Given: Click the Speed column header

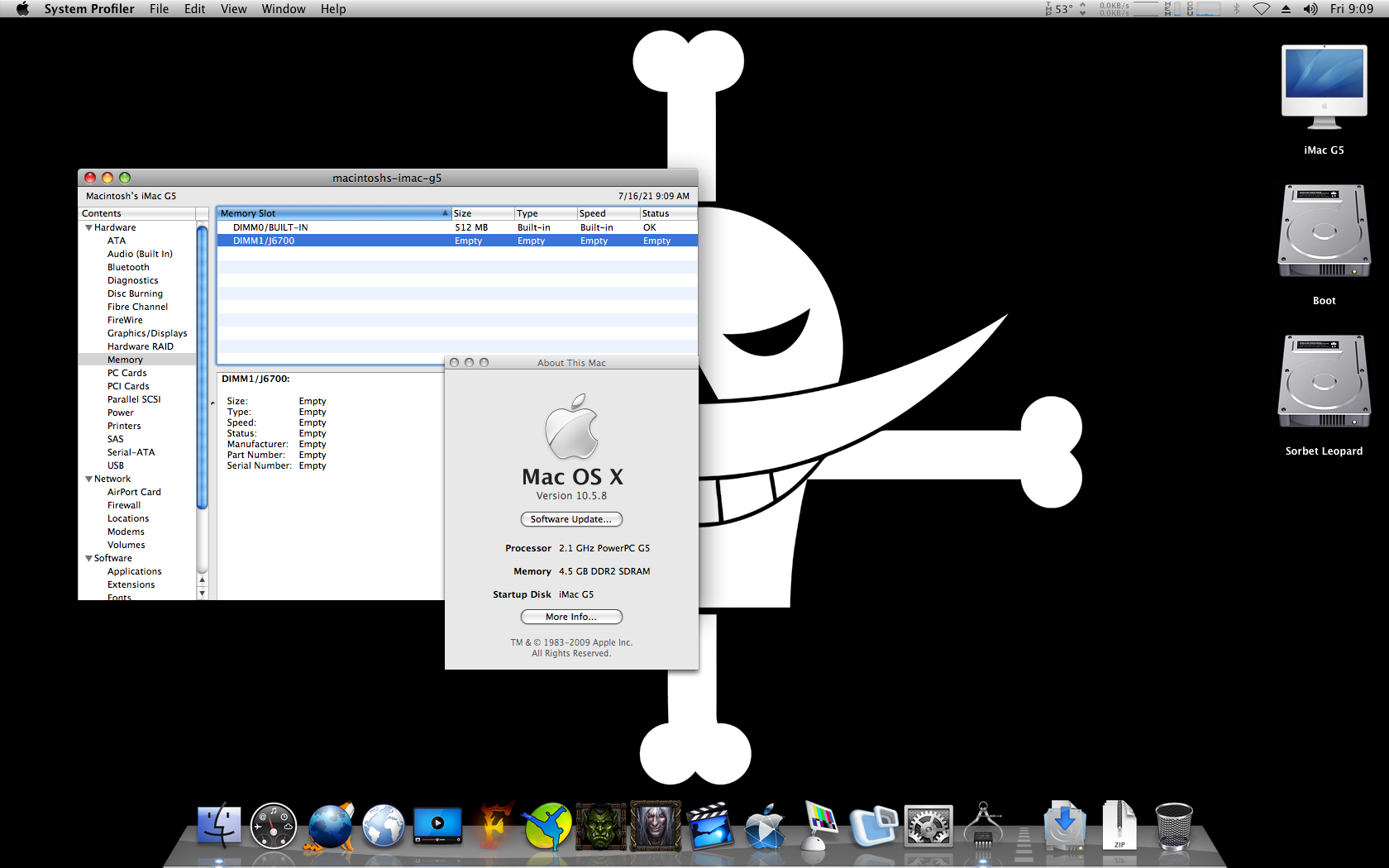Looking at the screenshot, I should 609,213.
